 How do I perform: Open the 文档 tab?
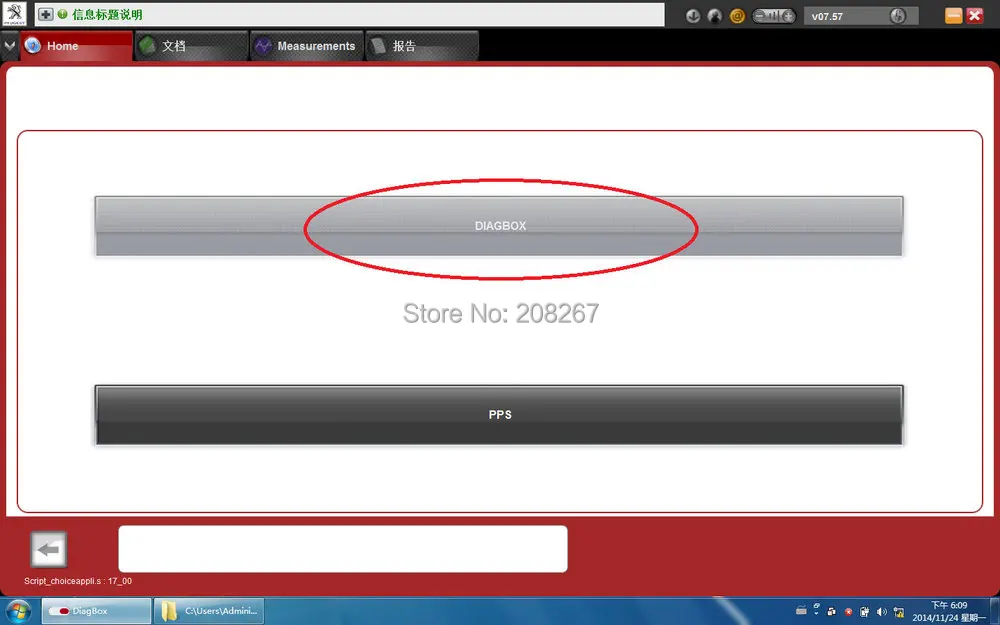(x=191, y=46)
